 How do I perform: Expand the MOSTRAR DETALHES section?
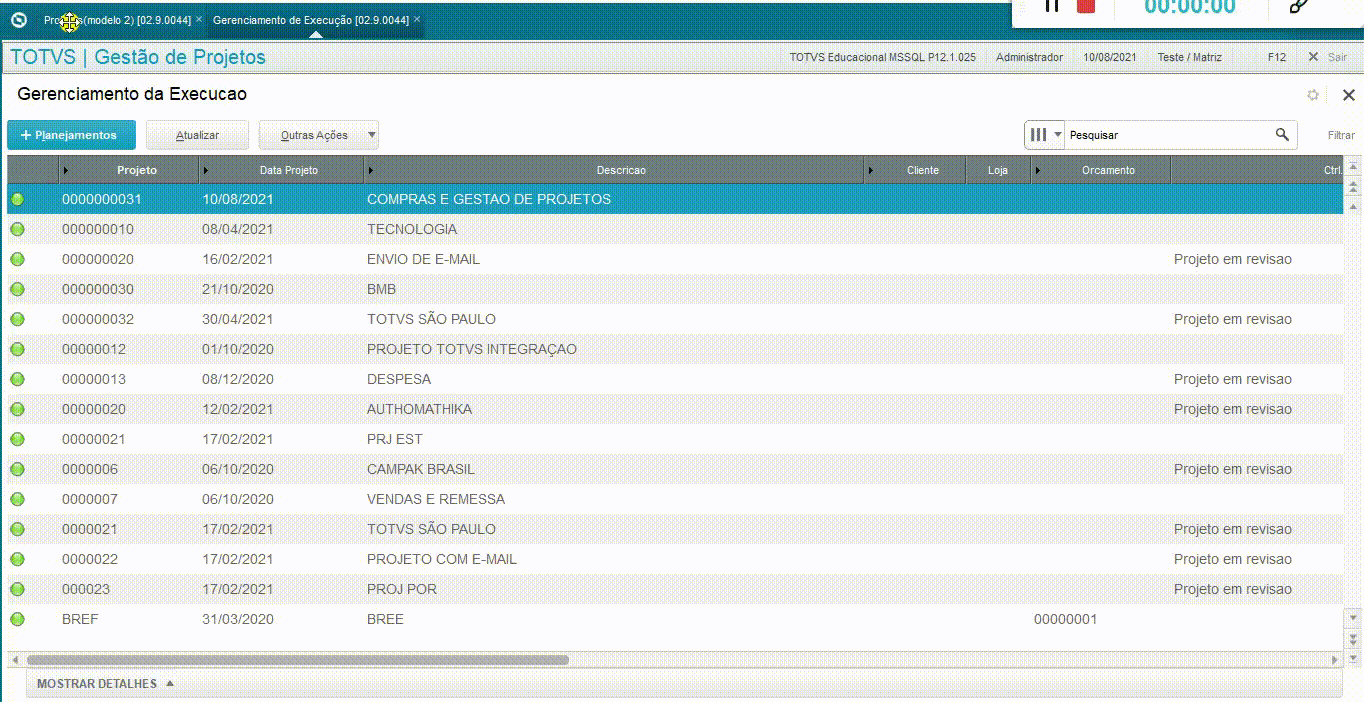point(105,684)
